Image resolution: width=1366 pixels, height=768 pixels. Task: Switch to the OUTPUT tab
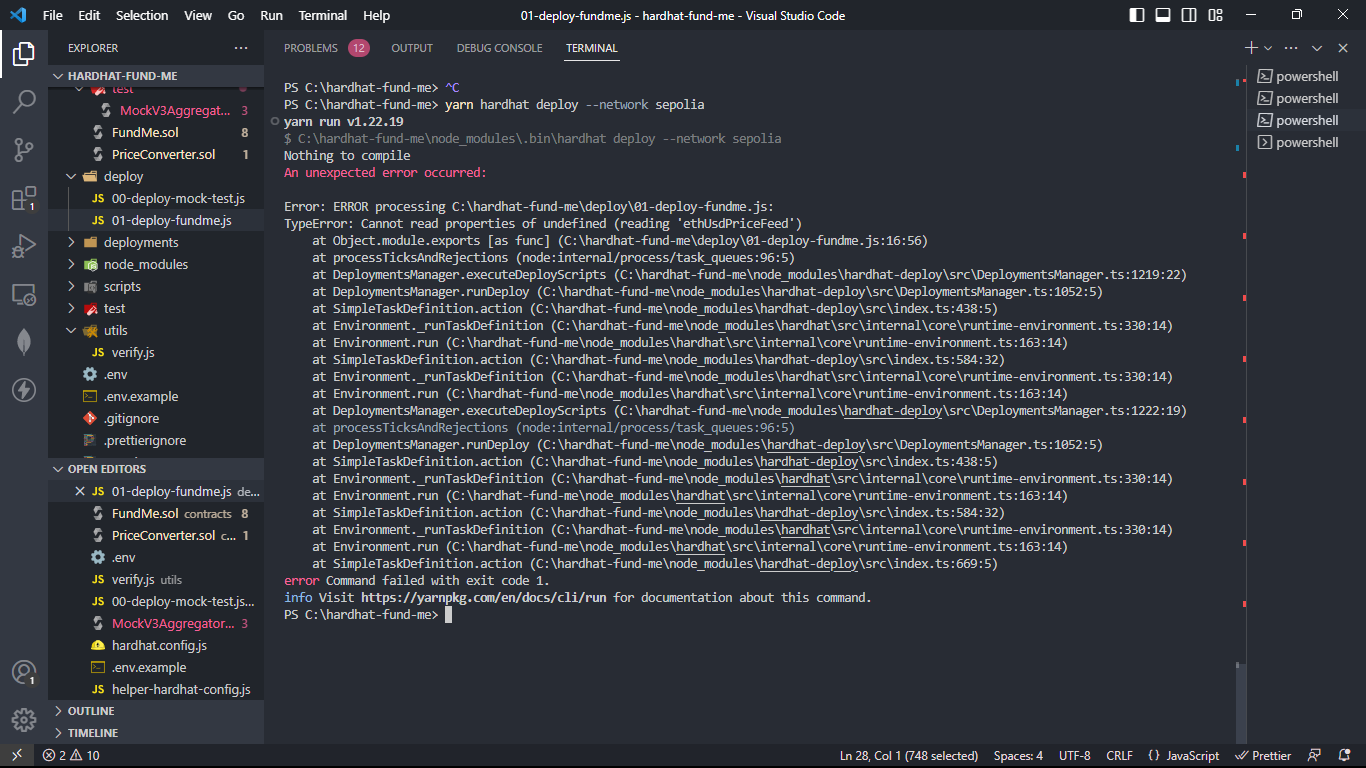click(x=412, y=48)
